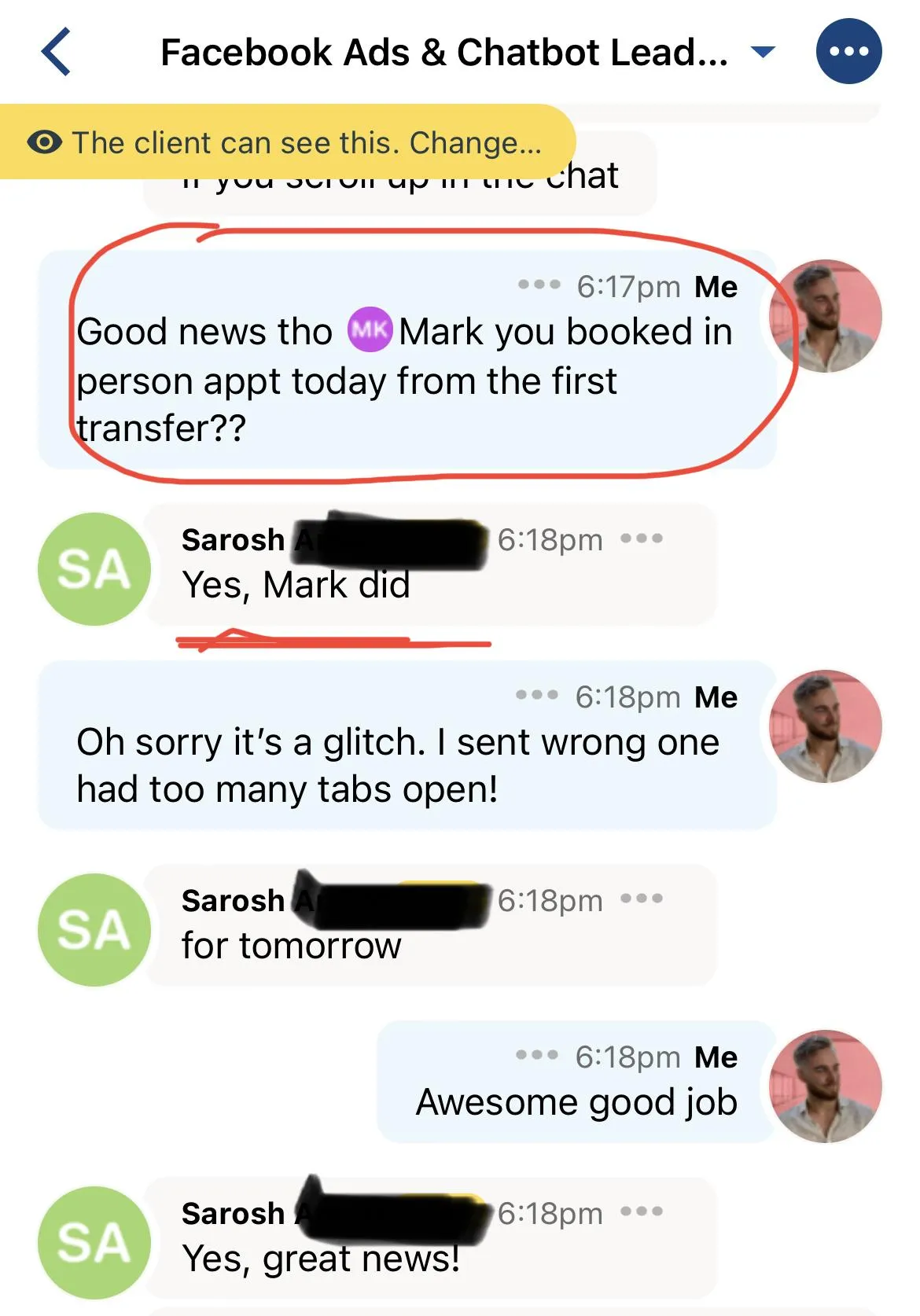Image resolution: width=920 pixels, height=1316 pixels.
Task: Click the Facebook Ads & Chatbot Lead title
Action: [x=444, y=53]
